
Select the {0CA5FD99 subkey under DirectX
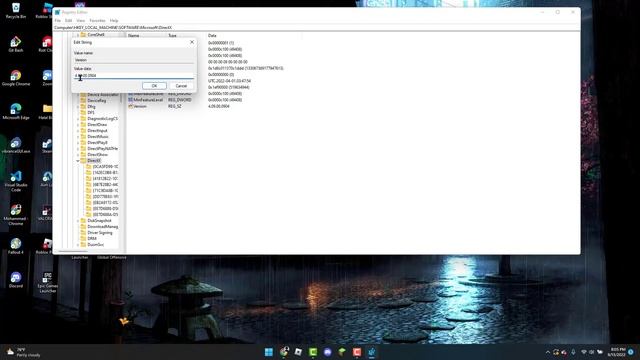[105, 167]
